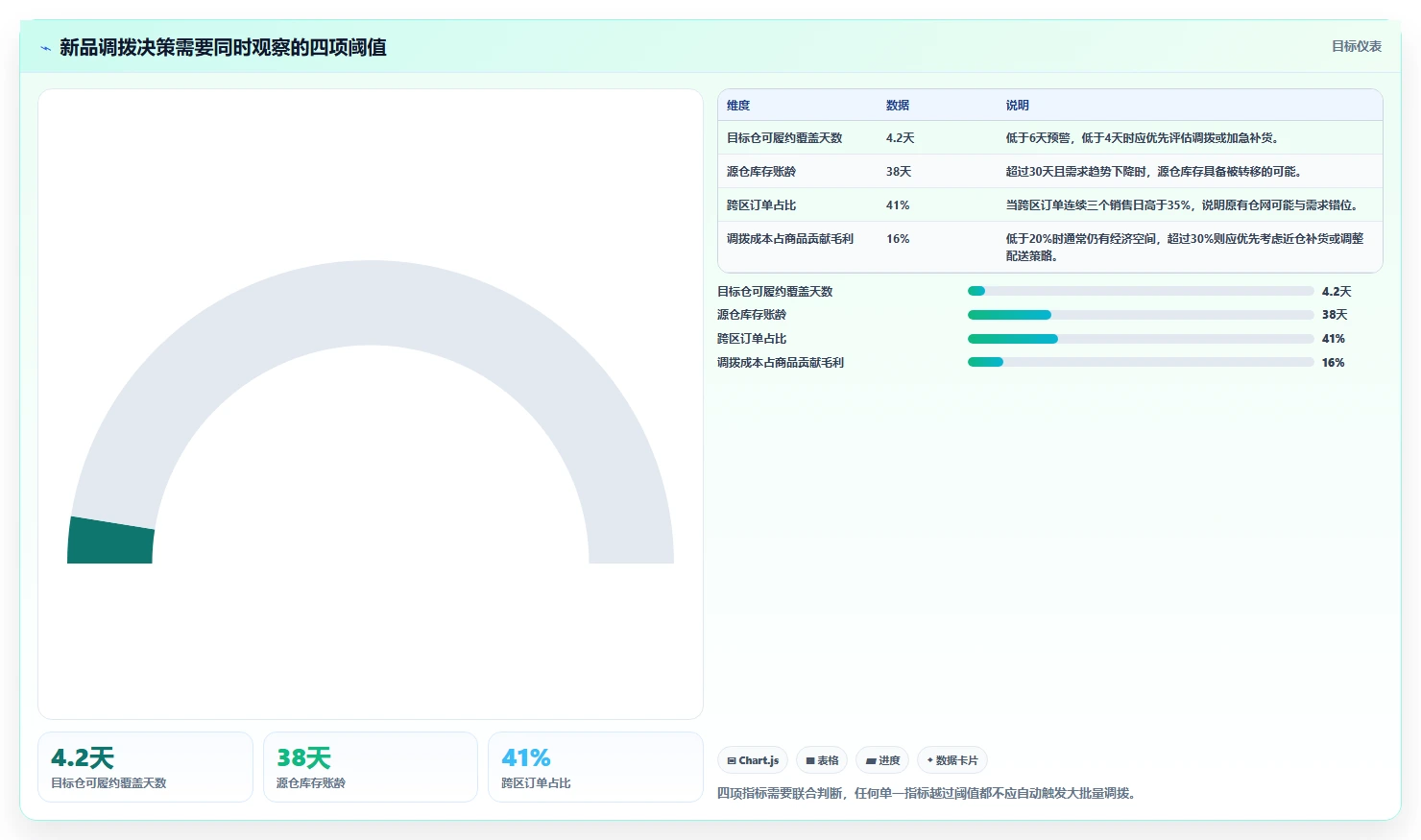Click the title icon beside 新品调拨决策
The image size is (1421, 840).
coord(45,48)
